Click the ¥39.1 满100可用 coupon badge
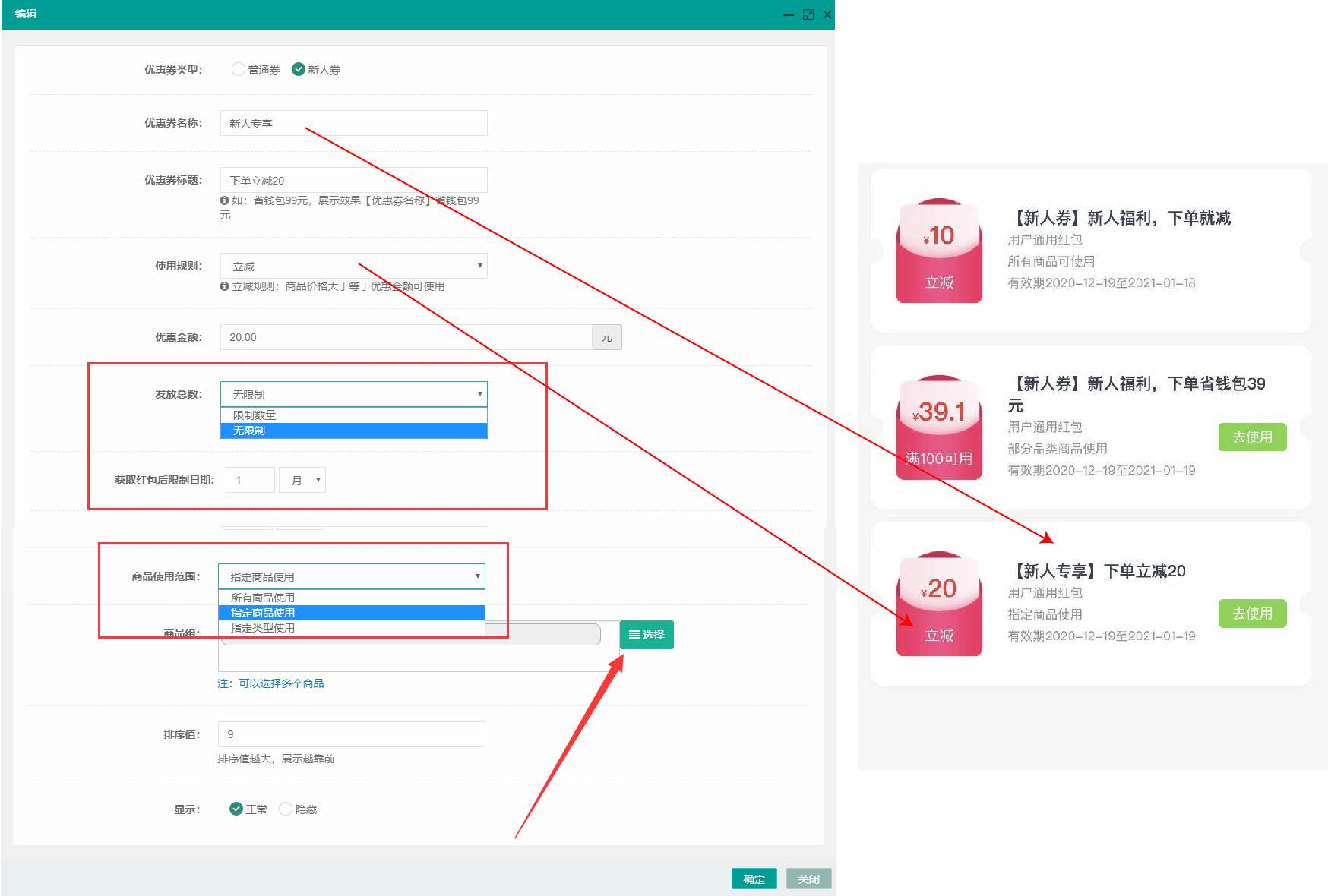This screenshot has height=896, width=1328. coord(939,427)
